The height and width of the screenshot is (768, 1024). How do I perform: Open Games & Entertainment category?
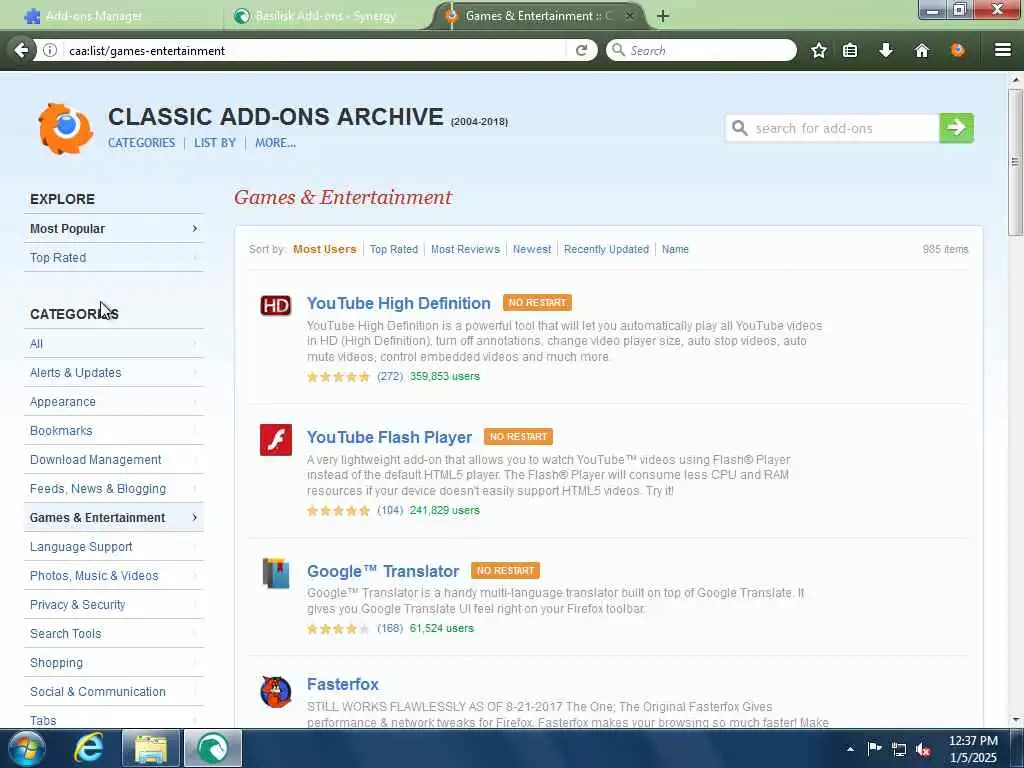tap(114, 517)
